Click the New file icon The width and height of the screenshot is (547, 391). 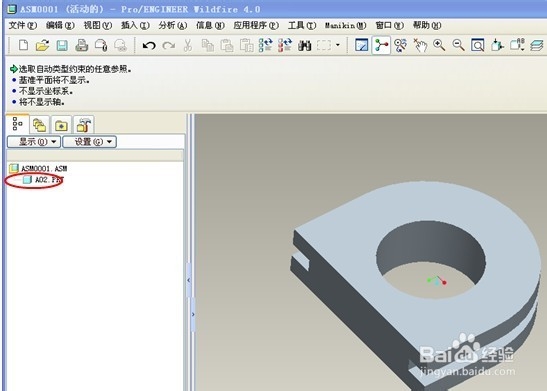[x=23, y=45]
